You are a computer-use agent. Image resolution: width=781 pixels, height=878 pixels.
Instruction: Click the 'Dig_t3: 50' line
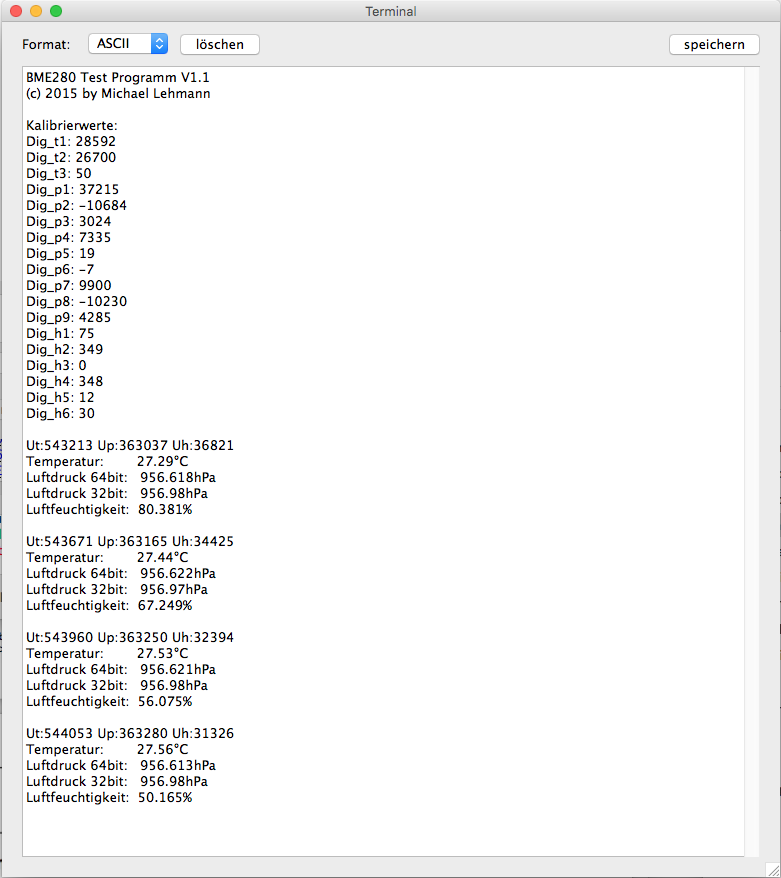coord(58,174)
